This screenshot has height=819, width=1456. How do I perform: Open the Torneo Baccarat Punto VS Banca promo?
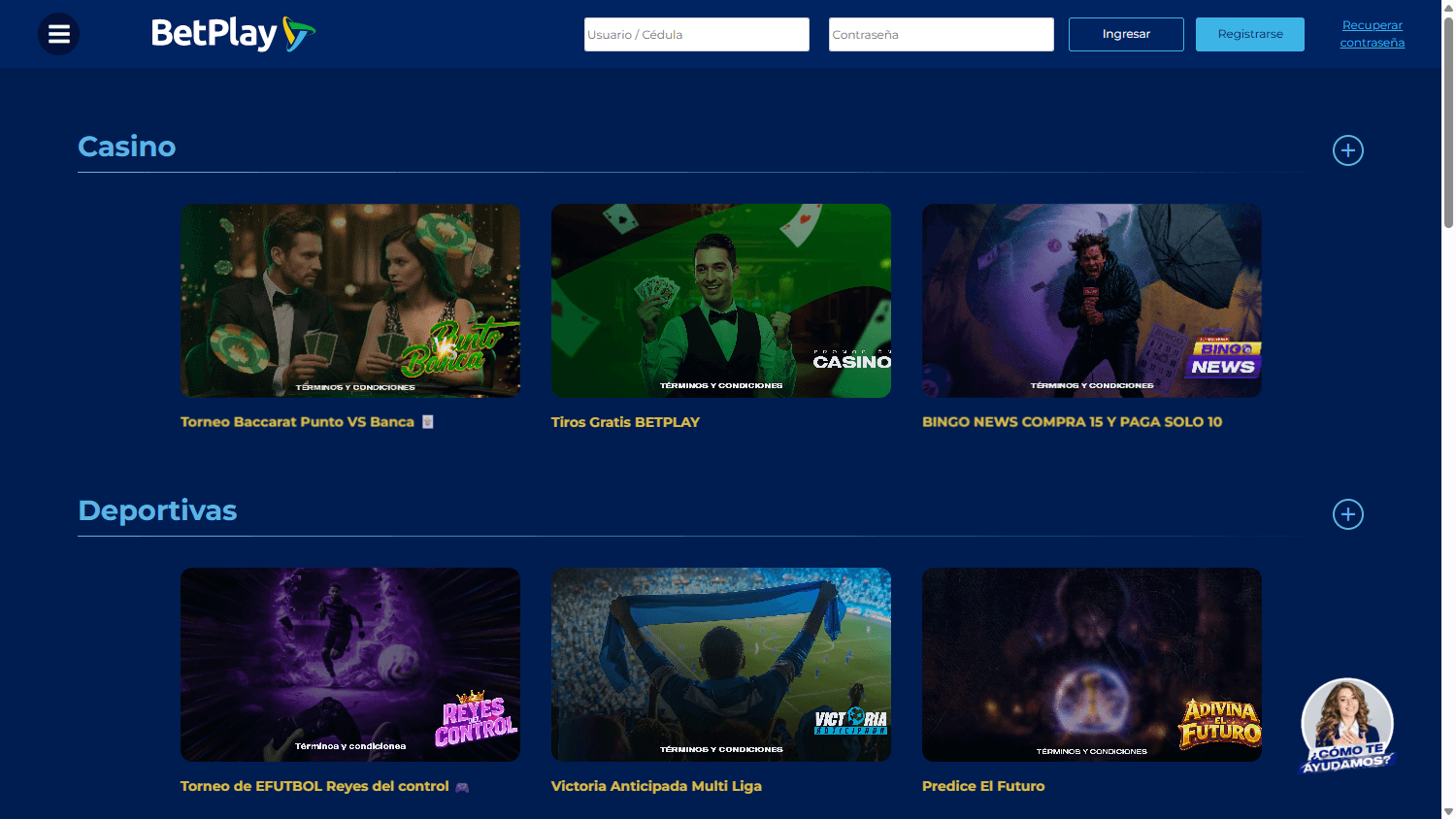349,300
